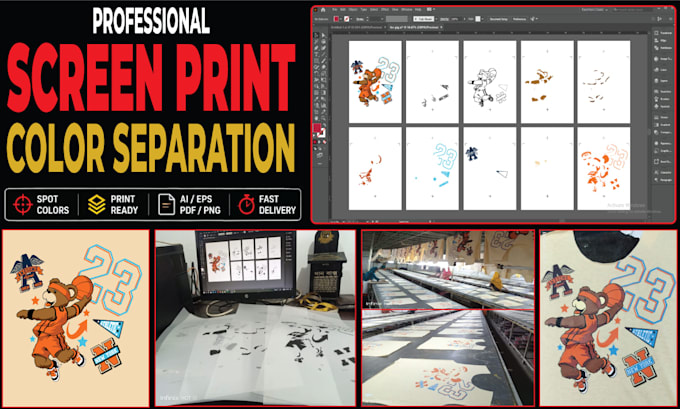
Task: Click the Spot Colors target icon
Action: 23,204
